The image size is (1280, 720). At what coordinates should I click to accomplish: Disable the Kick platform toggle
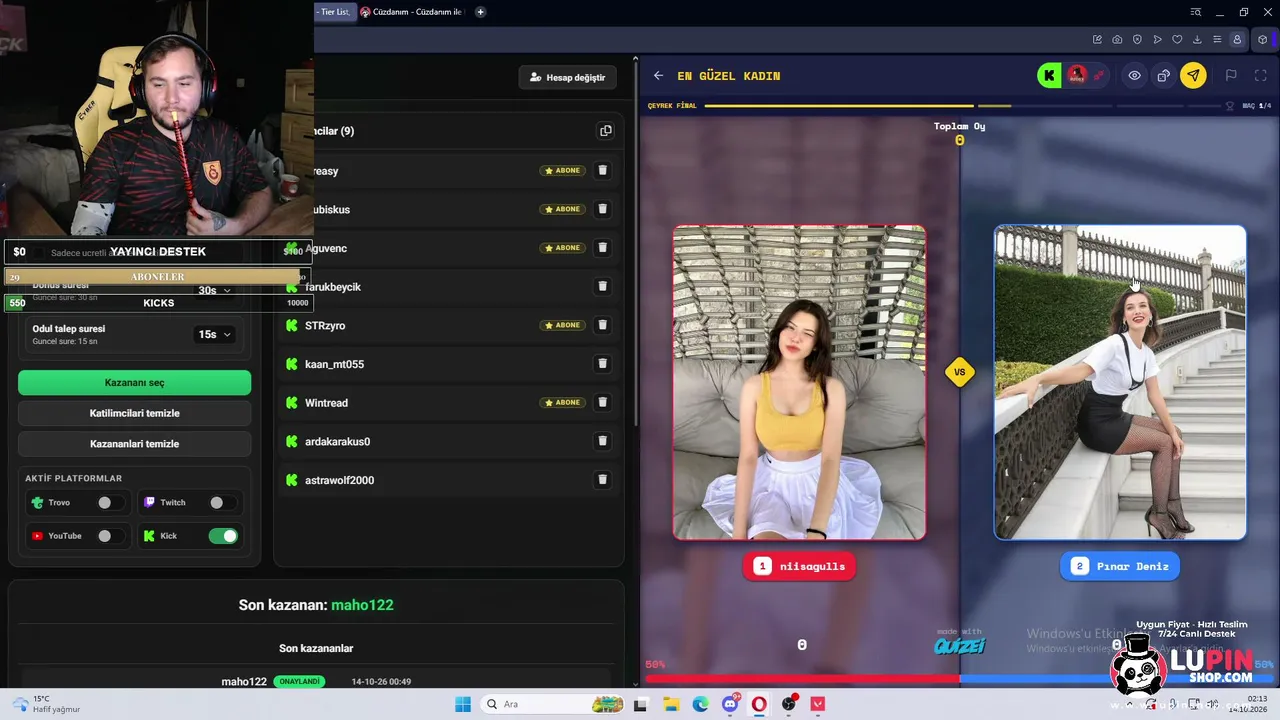click(x=223, y=536)
